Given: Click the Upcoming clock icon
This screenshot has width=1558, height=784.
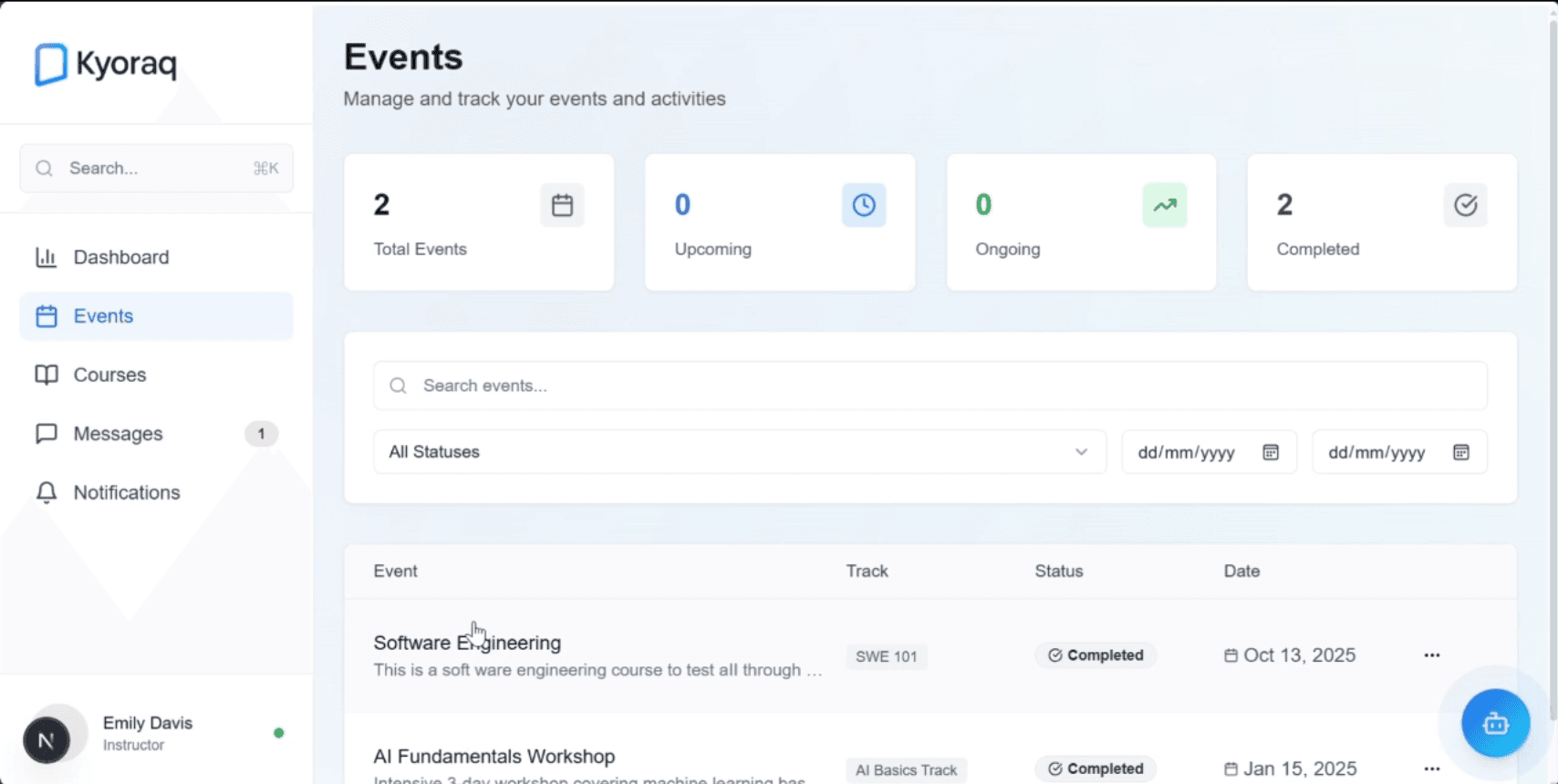Looking at the screenshot, I should [x=863, y=205].
